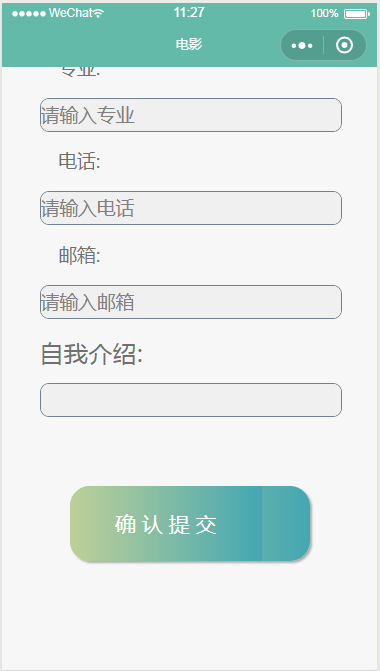Screen dimensions: 380x671
Task: Click the 电话: field label
Action: (80, 162)
